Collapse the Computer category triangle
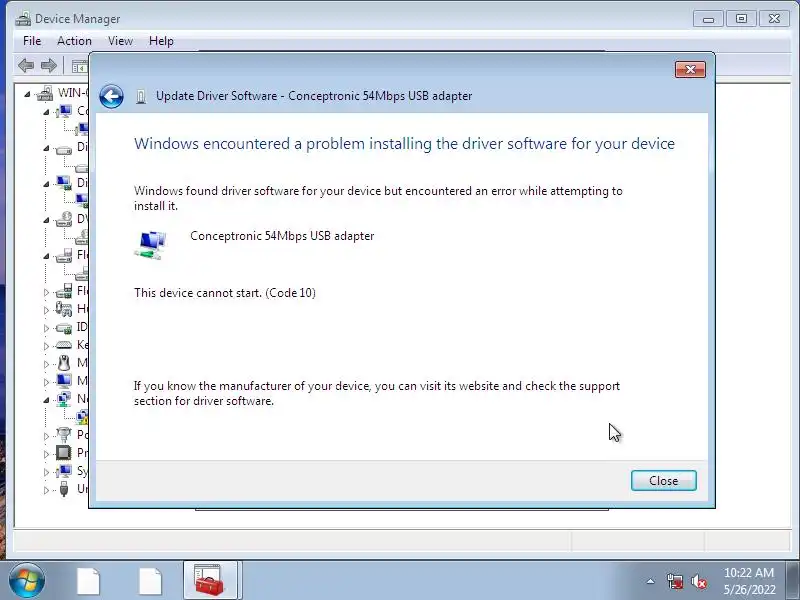Viewport: 800px width, 600px height. (x=46, y=112)
